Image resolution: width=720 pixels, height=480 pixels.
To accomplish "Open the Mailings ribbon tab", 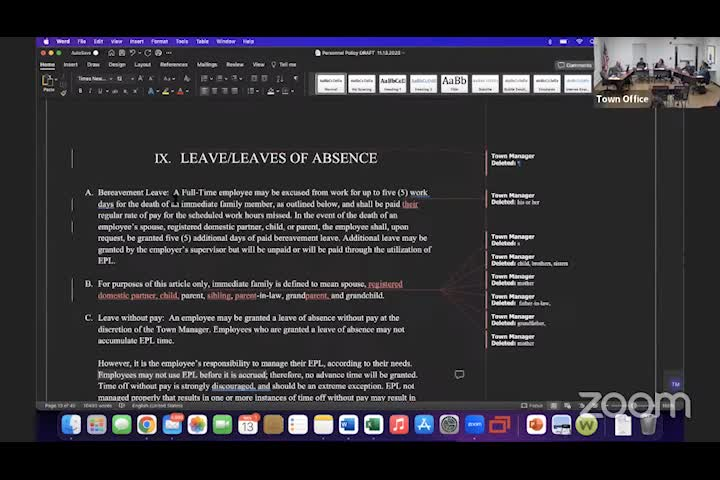I will coord(207,64).
